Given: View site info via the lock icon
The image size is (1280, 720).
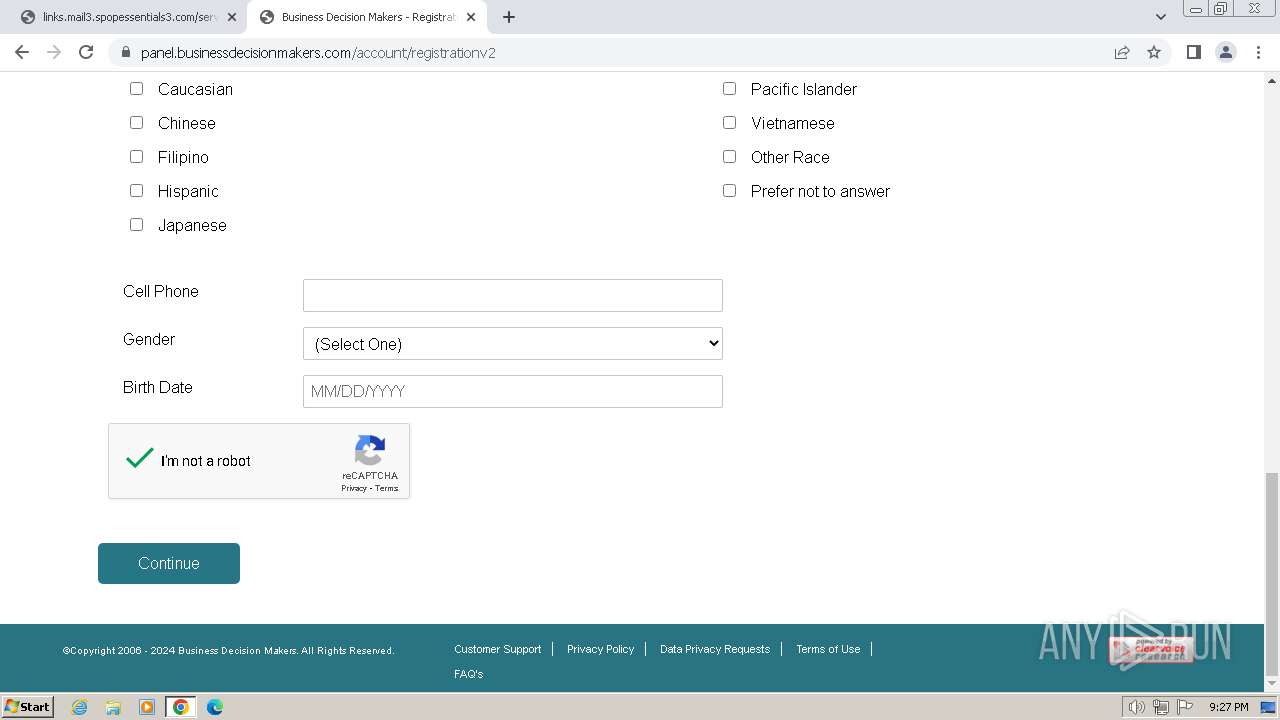Looking at the screenshot, I should [x=125, y=52].
